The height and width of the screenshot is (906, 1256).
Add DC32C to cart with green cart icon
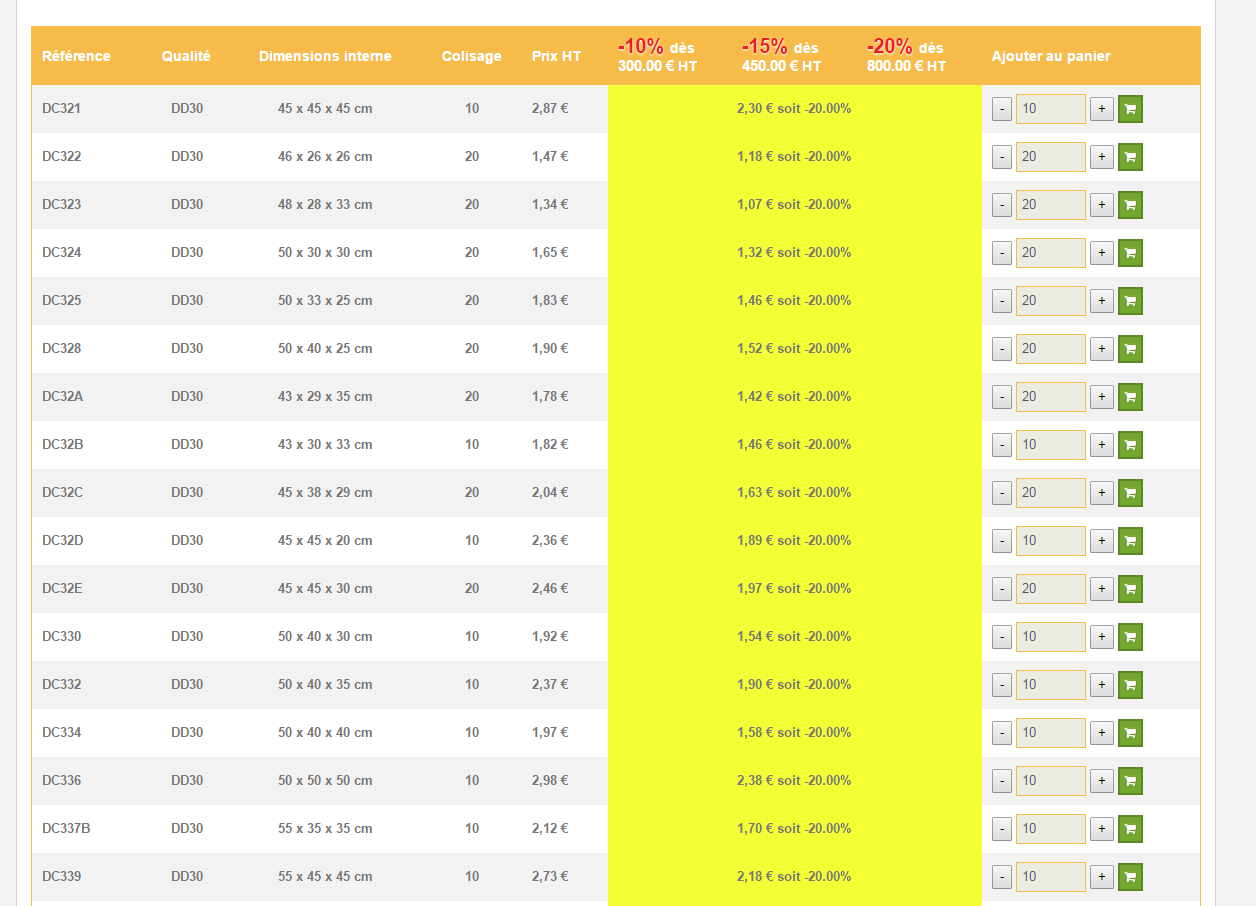click(x=1130, y=493)
